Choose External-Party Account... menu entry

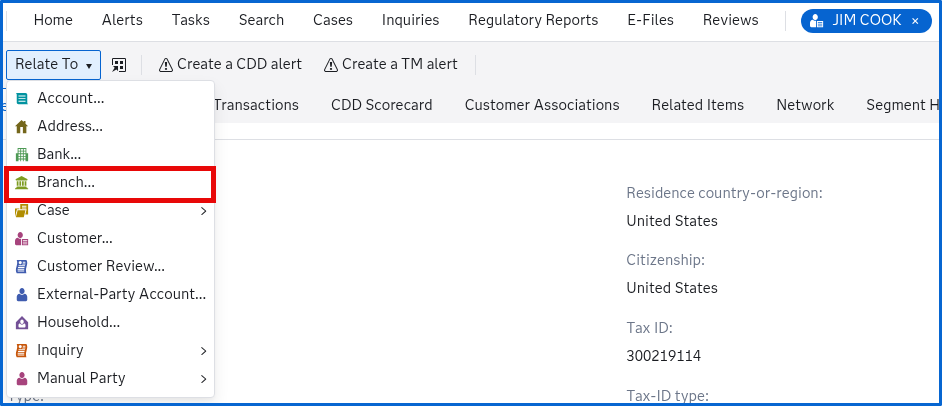120,294
